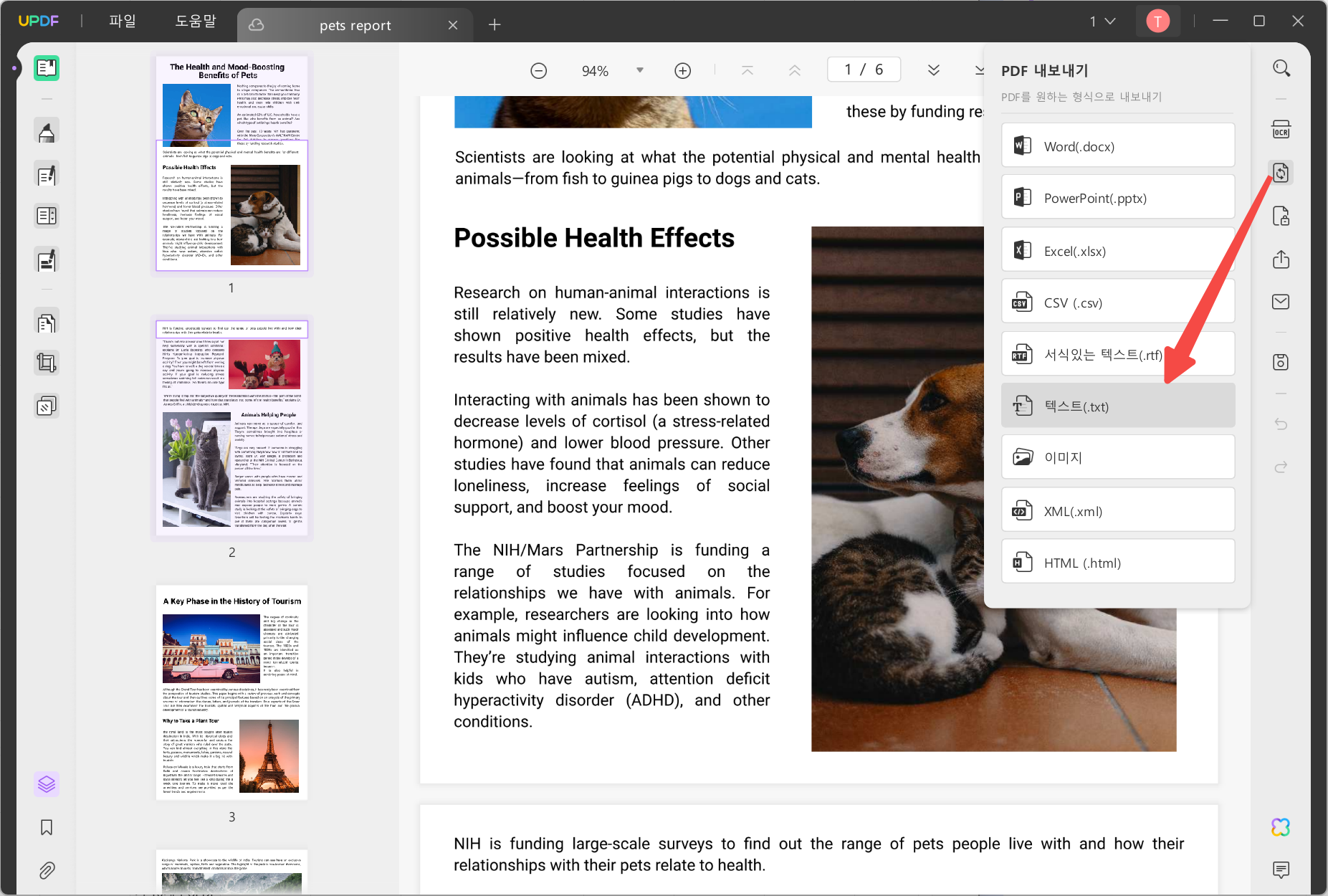
Task: Choose 텍스트(.txt) export format
Action: pos(1118,406)
